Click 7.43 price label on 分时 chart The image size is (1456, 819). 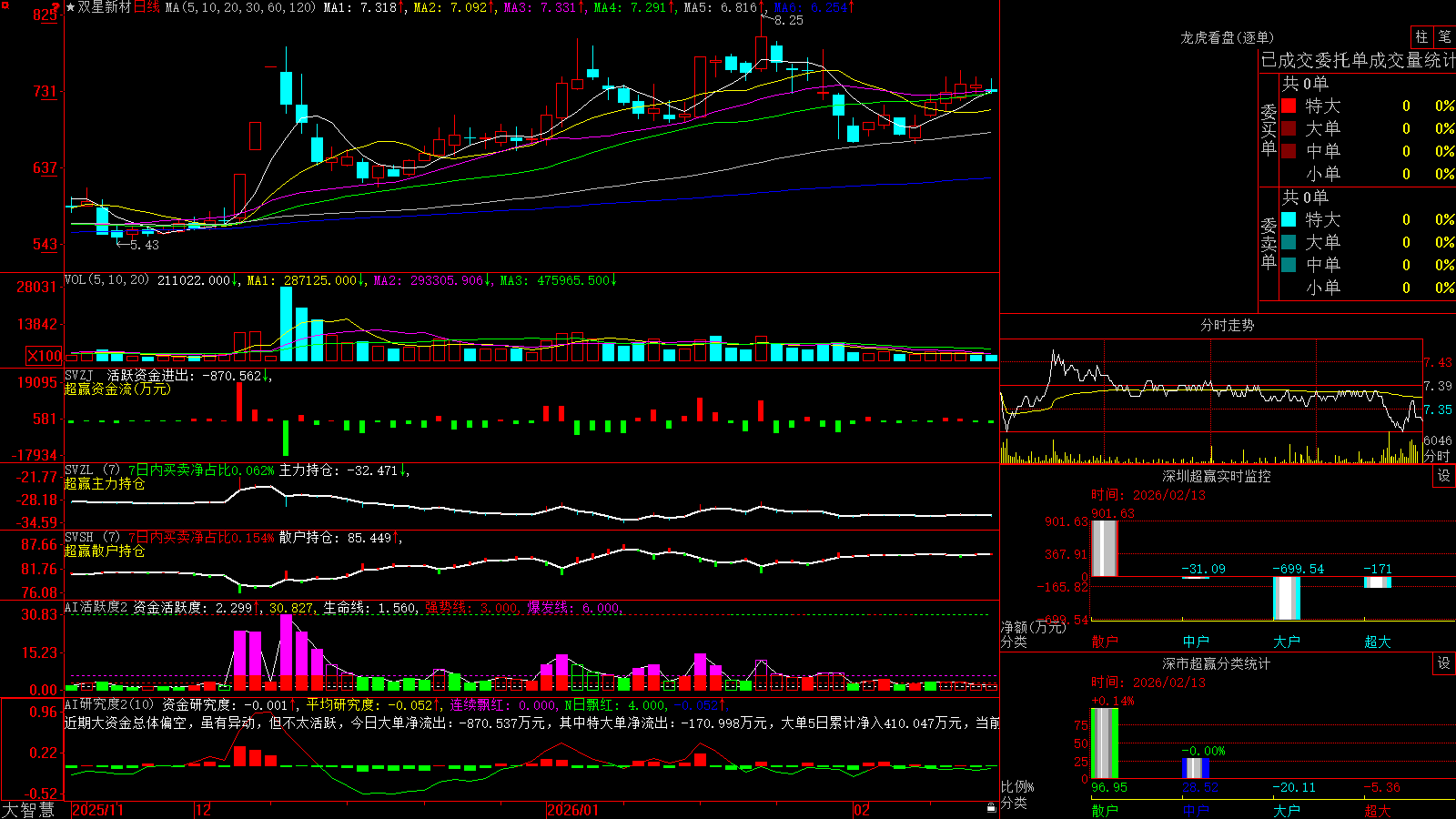click(1439, 362)
